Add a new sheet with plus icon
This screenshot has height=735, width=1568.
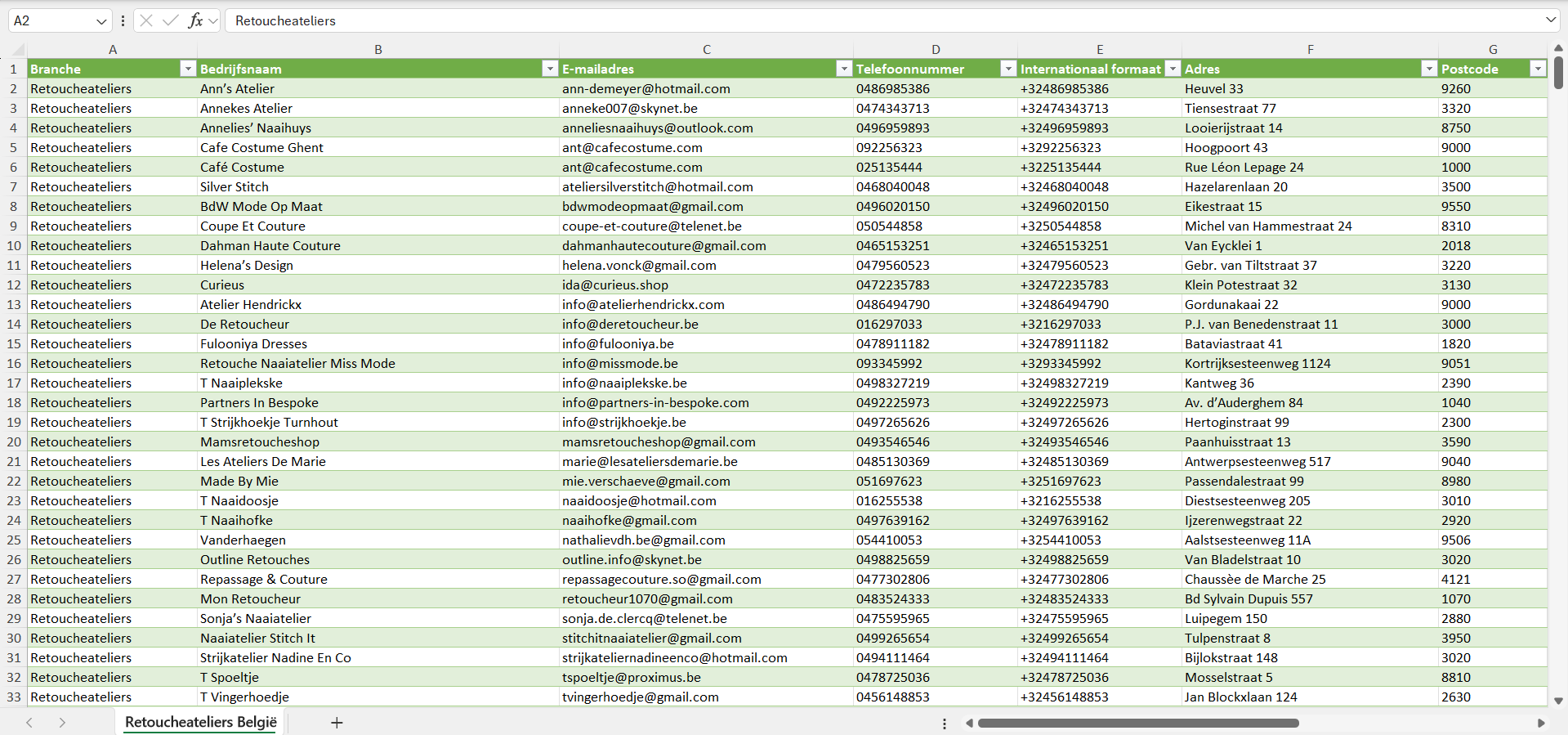337,723
